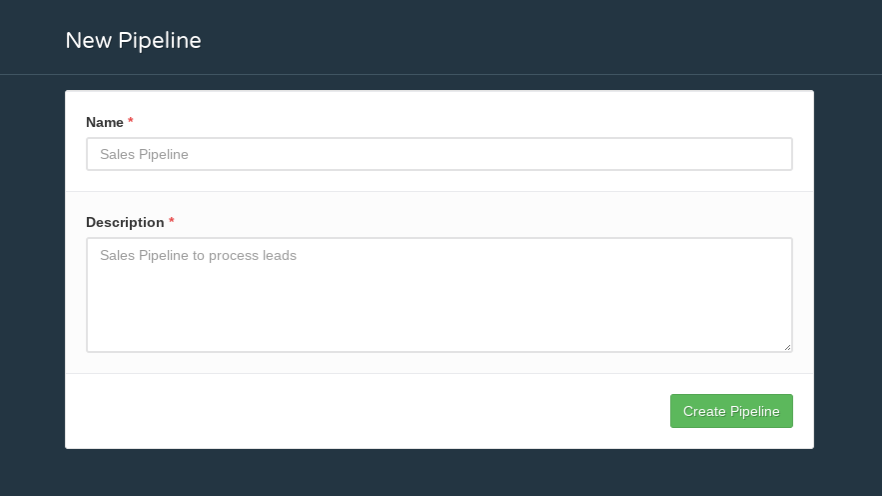Click the footer area left of Create Pipeline
Image resolution: width=882 pixels, height=496 pixels.
click(367, 411)
